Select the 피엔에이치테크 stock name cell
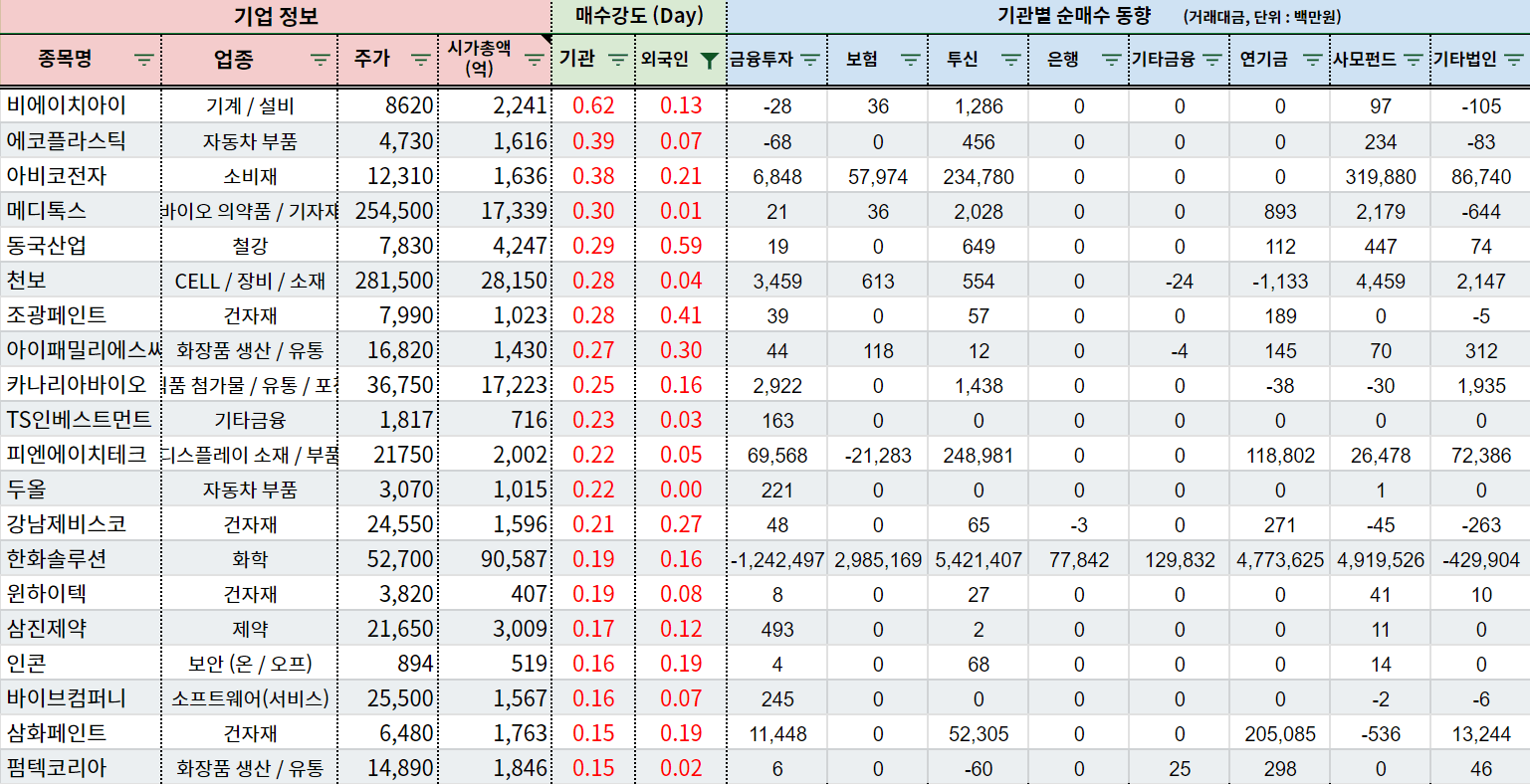Screen dimensions: 1530x784 (80, 454)
